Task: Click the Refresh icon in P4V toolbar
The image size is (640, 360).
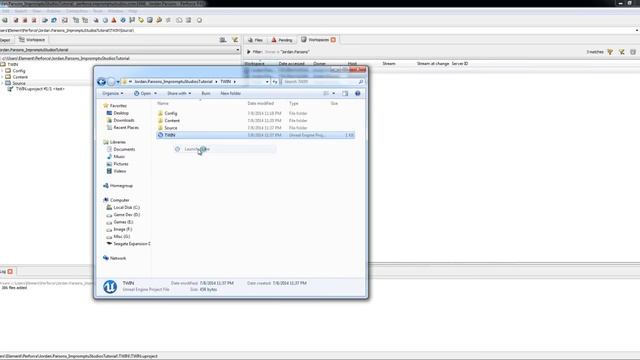Action: tap(54, 20)
